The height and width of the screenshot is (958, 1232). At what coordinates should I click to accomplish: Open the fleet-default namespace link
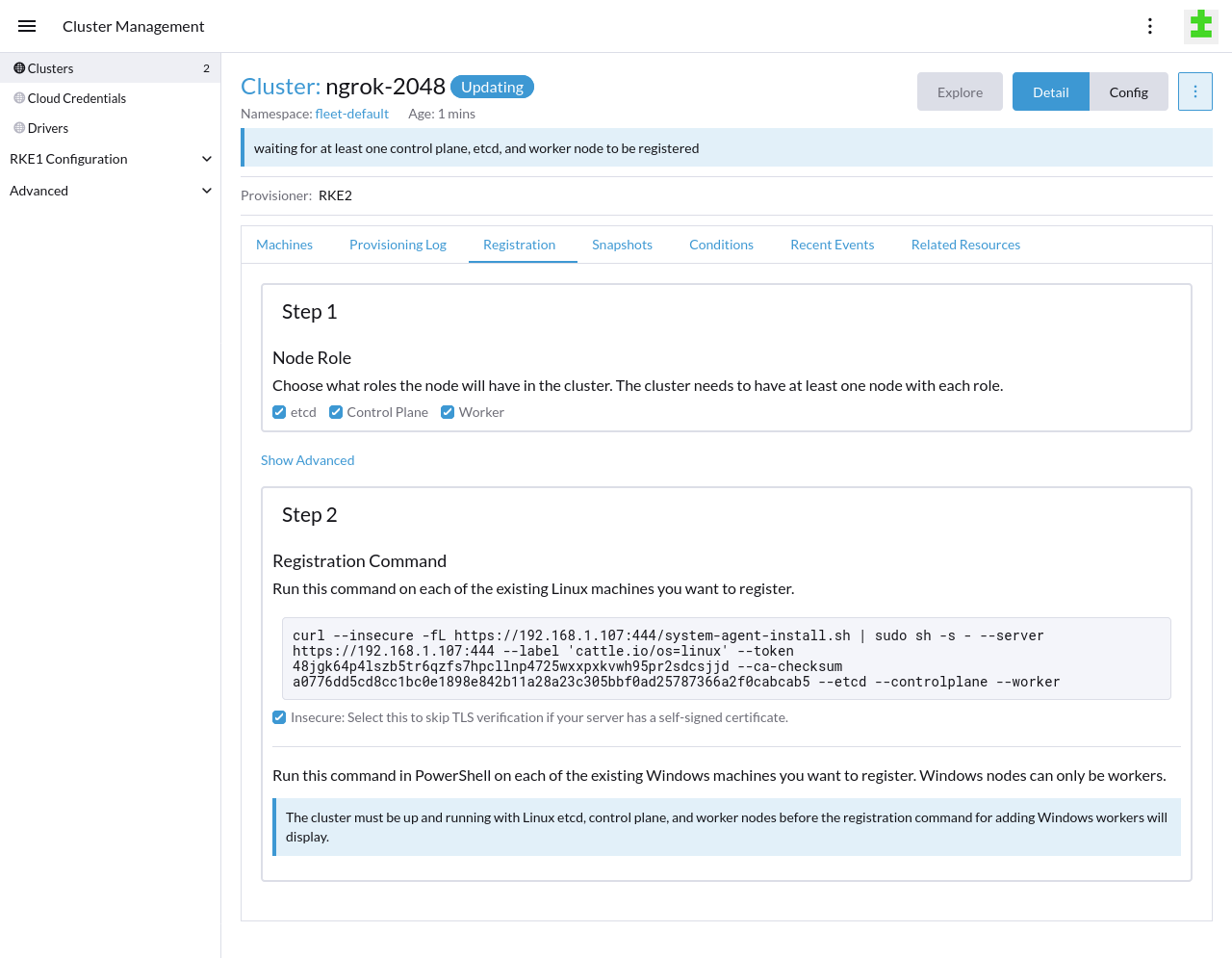(x=351, y=113)
